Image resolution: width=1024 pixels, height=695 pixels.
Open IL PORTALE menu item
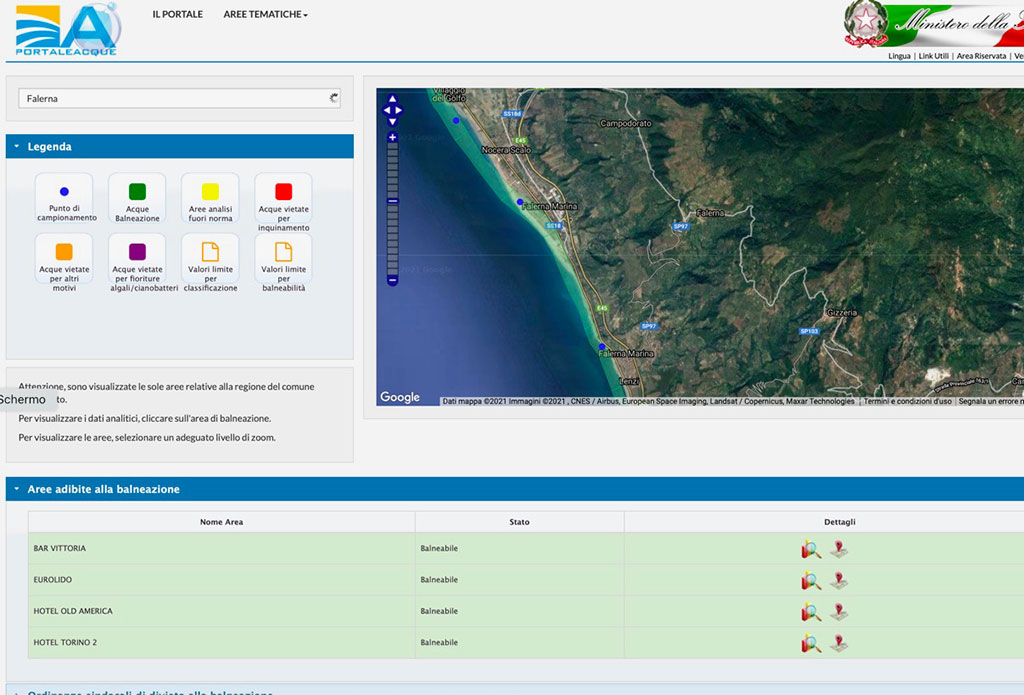click(178, 14)
